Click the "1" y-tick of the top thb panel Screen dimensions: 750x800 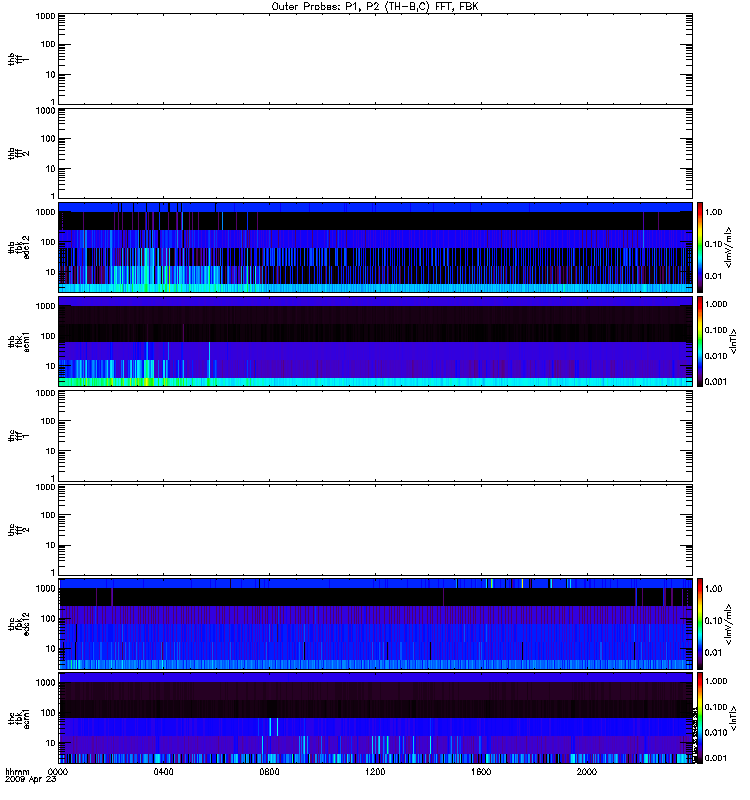53,102
